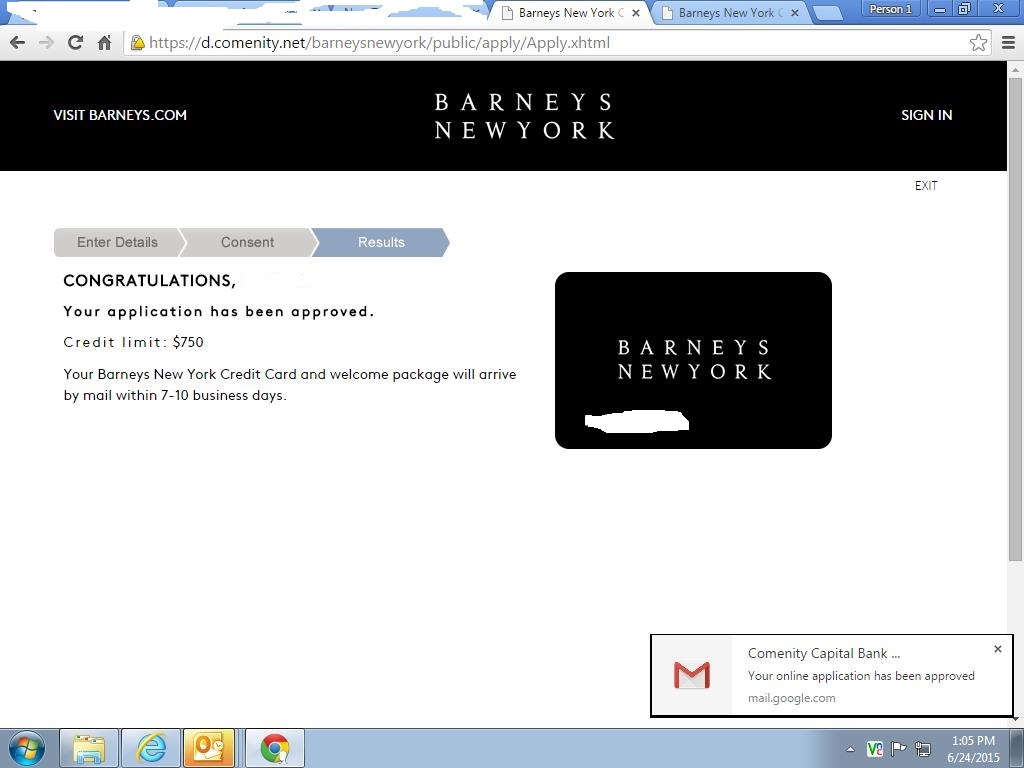Bookmark this page with the star icon
This screenshot has height=768, width=1024.
point(978,43)
